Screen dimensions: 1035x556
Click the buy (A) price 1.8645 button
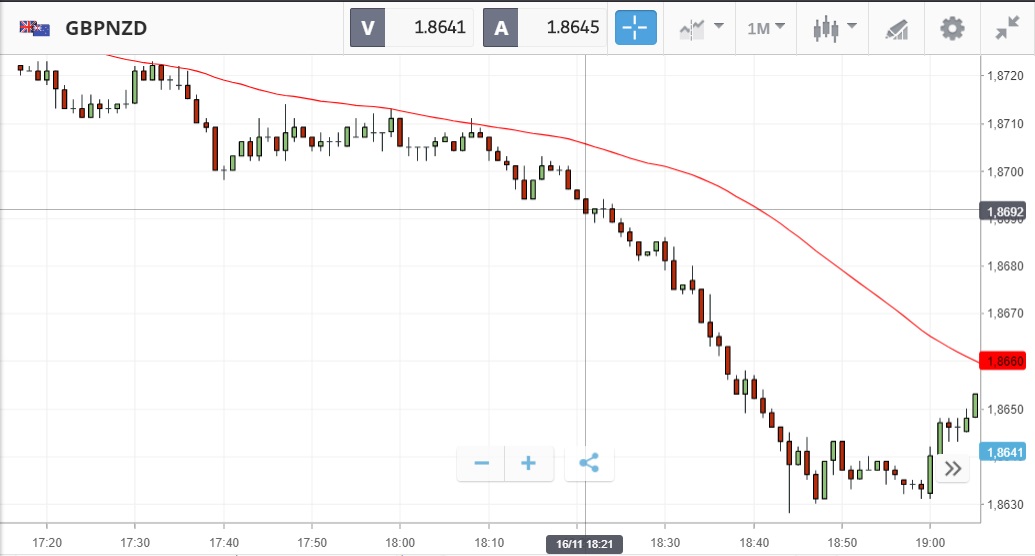click(x=545, y=27)
